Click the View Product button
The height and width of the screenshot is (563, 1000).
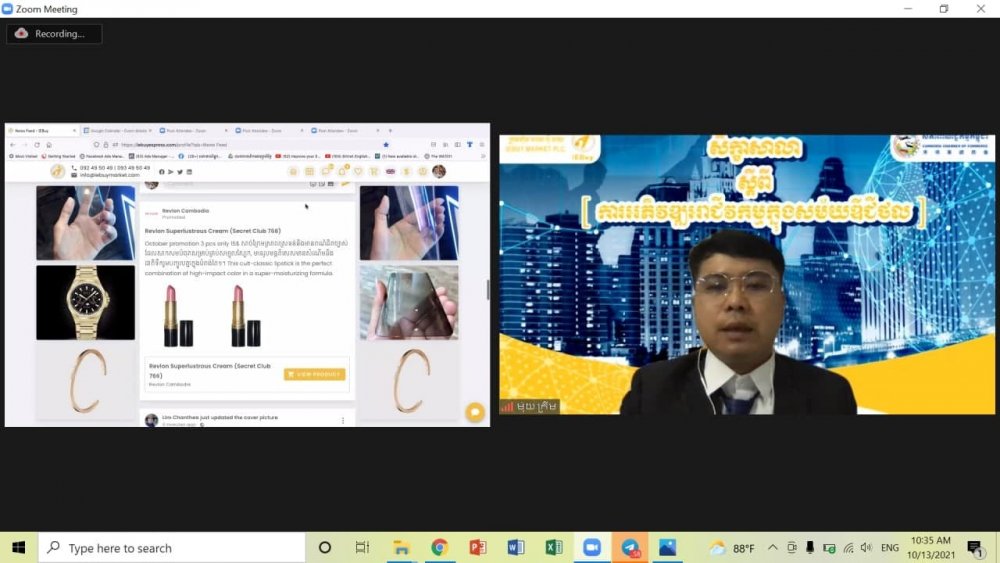tap(314, 374)
